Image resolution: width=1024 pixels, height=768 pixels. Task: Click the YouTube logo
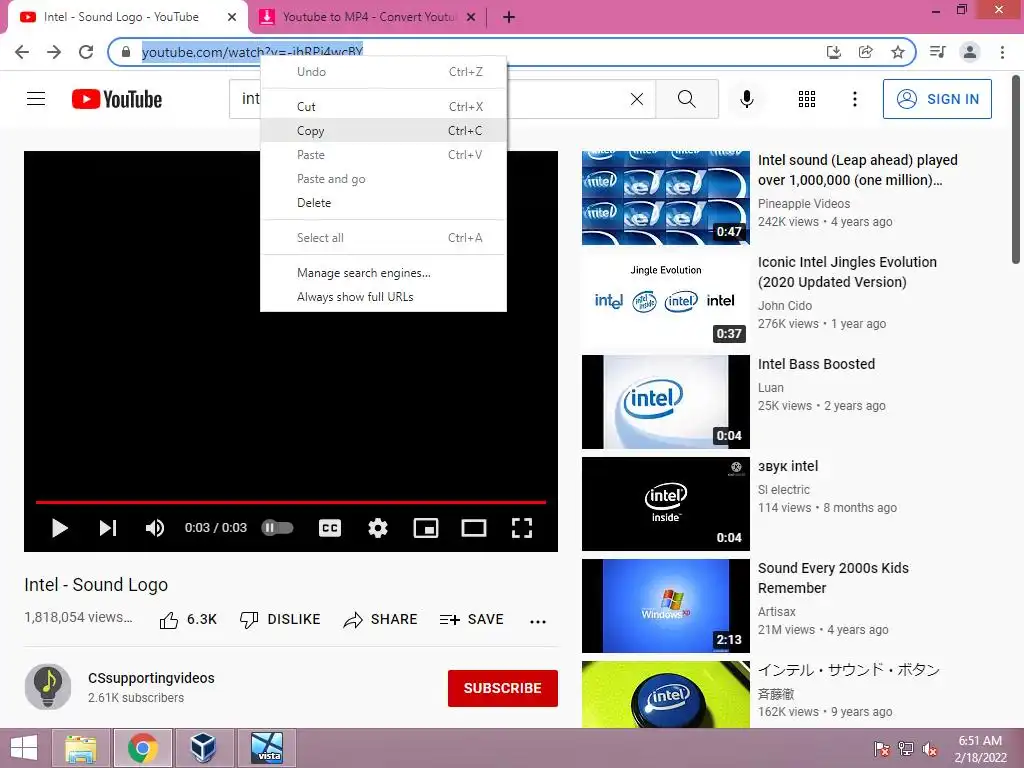point(117,99)
